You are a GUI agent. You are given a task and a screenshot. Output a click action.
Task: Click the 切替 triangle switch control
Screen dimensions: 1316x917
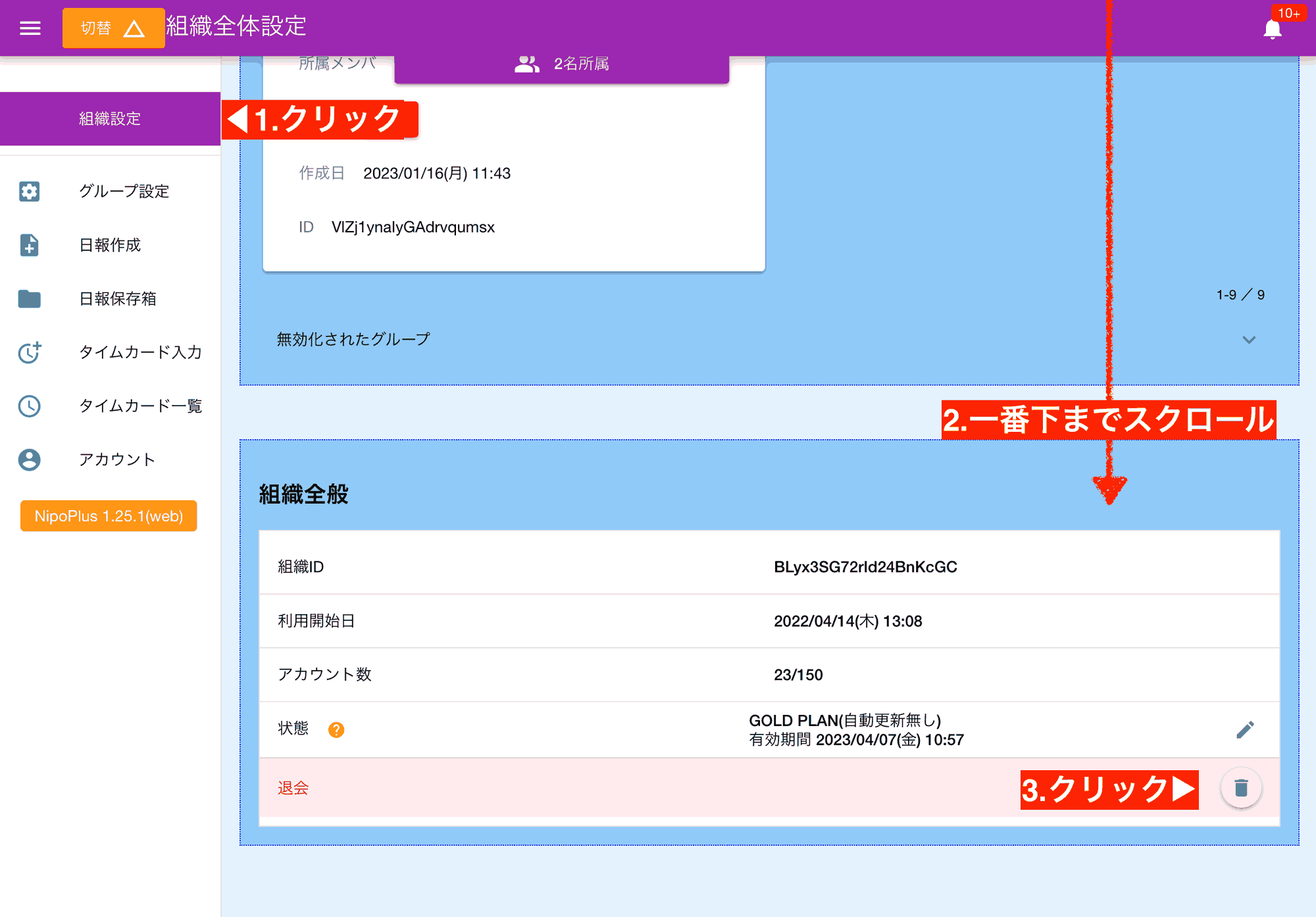coord(113,28)
